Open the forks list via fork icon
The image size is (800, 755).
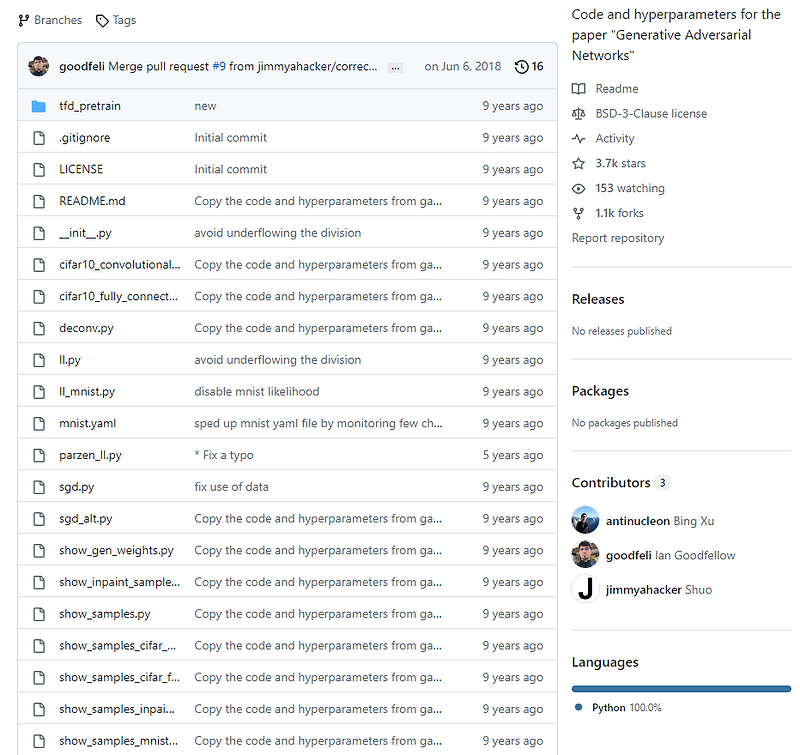coord(577,212)
